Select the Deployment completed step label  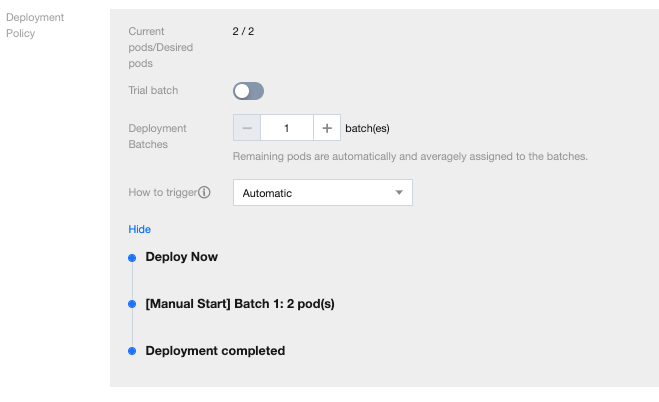pos(215,351)
